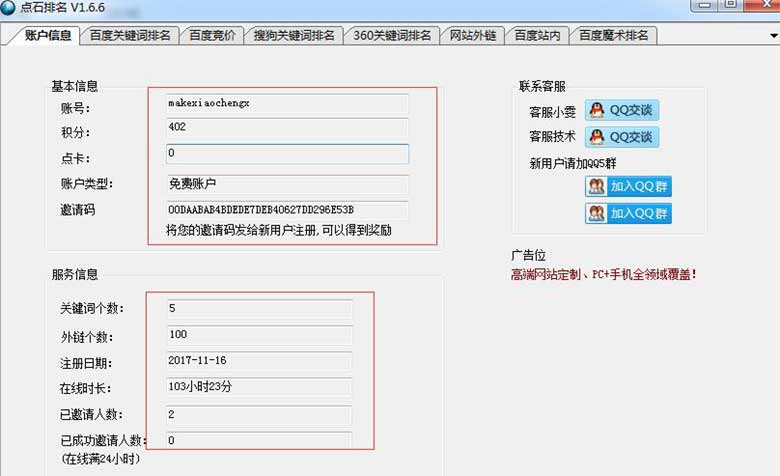Image resolution: width=780 pixels, height=476 pixels.
Task: Open the 百度关键词排名 tab
Action: pos(129,35)
